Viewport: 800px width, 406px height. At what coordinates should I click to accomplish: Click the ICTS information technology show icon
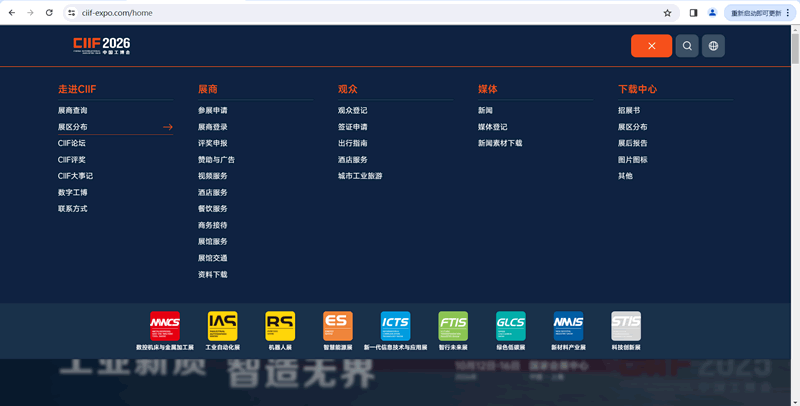395,325
